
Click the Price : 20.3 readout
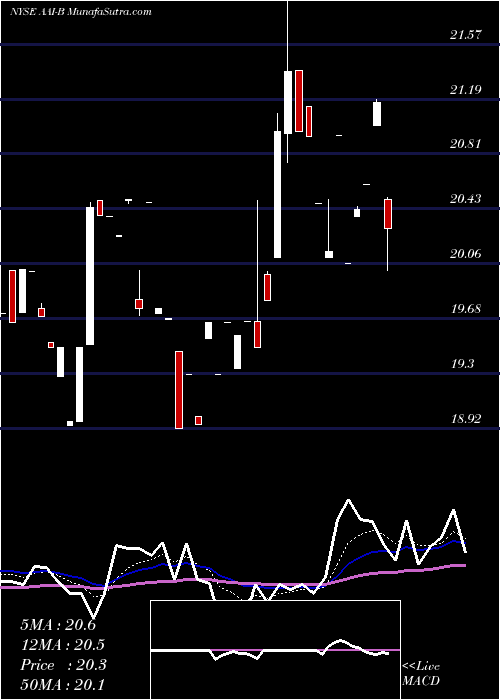[63, 665]
